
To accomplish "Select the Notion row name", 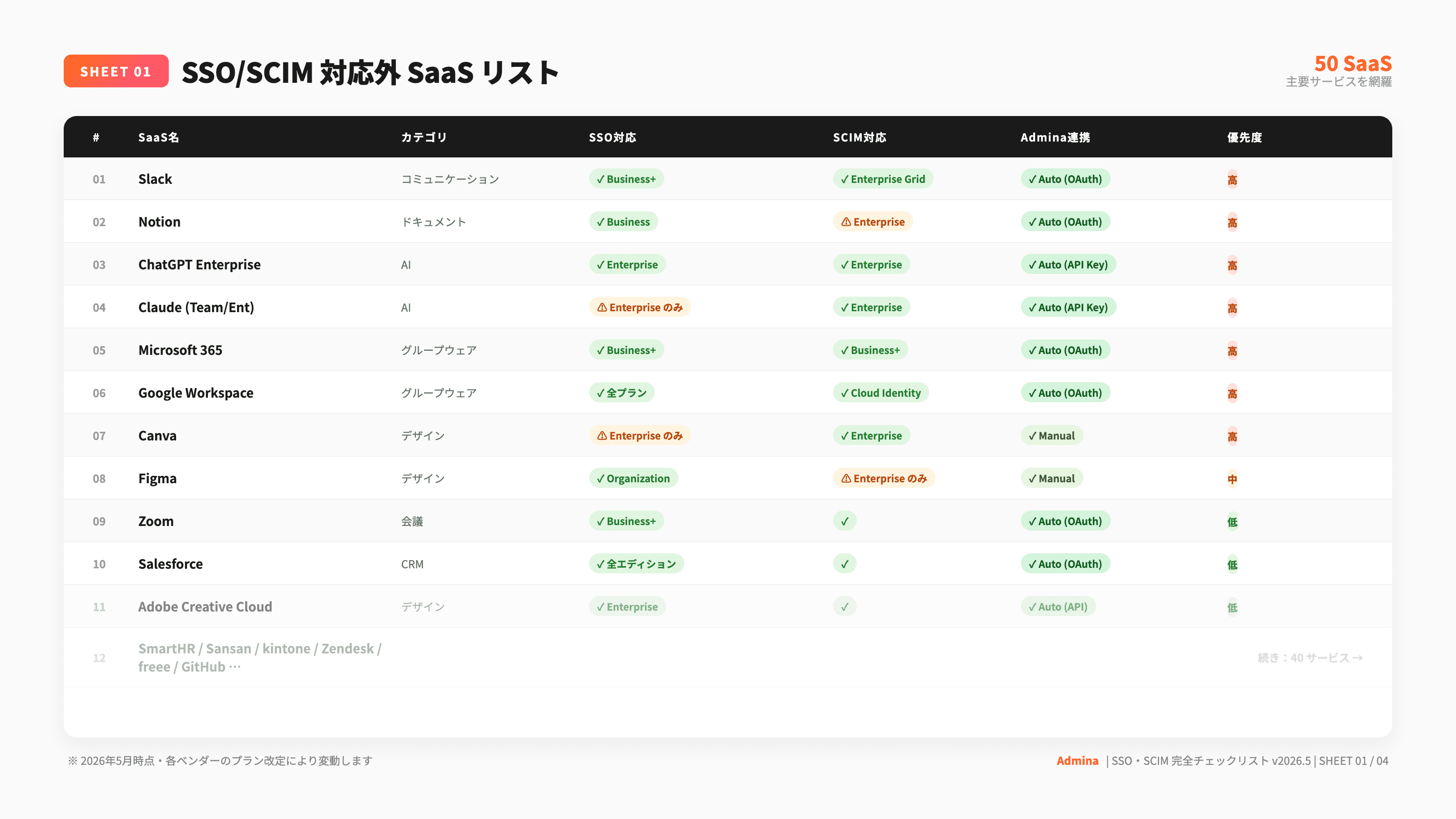I will pos(159,222).
